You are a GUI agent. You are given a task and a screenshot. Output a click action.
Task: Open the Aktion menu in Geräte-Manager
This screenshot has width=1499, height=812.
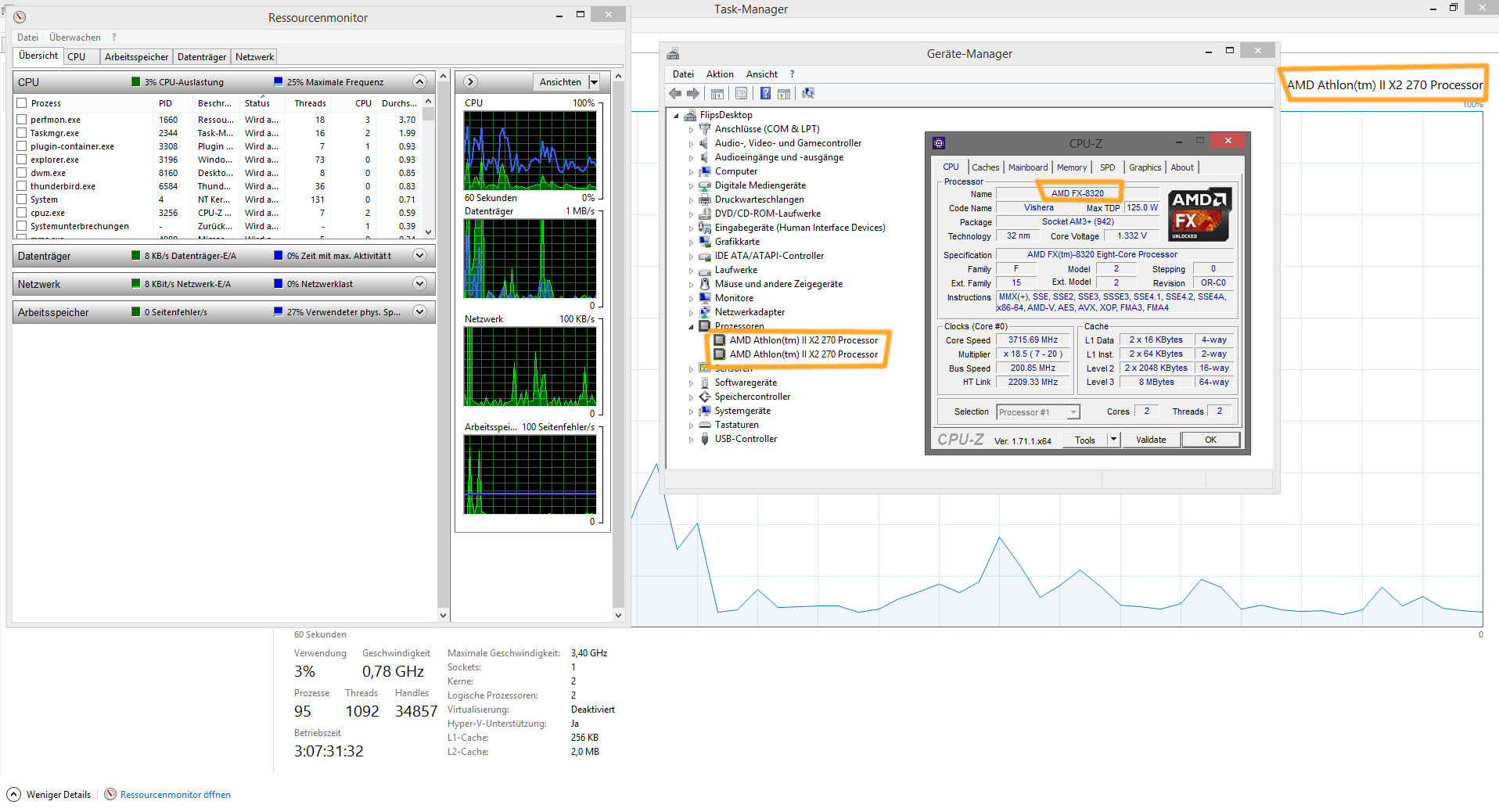point(720,74)
